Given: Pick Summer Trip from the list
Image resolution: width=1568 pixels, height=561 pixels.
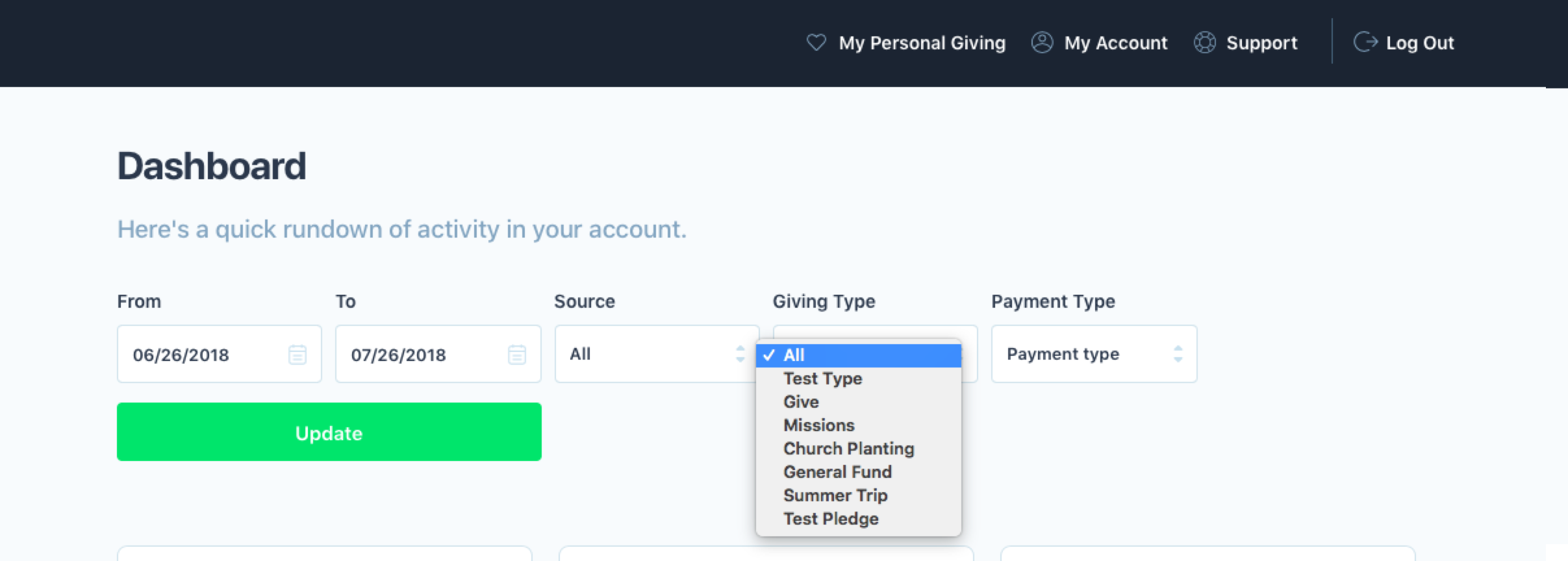Looking at the screenshot, I should [x=835, y=495].
